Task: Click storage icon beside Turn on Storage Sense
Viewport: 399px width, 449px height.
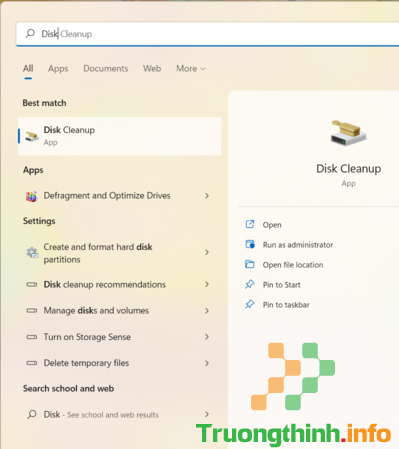Action: 32,337
